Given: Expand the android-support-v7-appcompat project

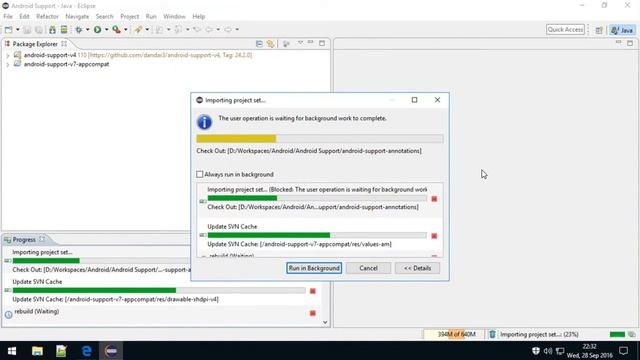Looking at the screenshot, I should (7, 64).
